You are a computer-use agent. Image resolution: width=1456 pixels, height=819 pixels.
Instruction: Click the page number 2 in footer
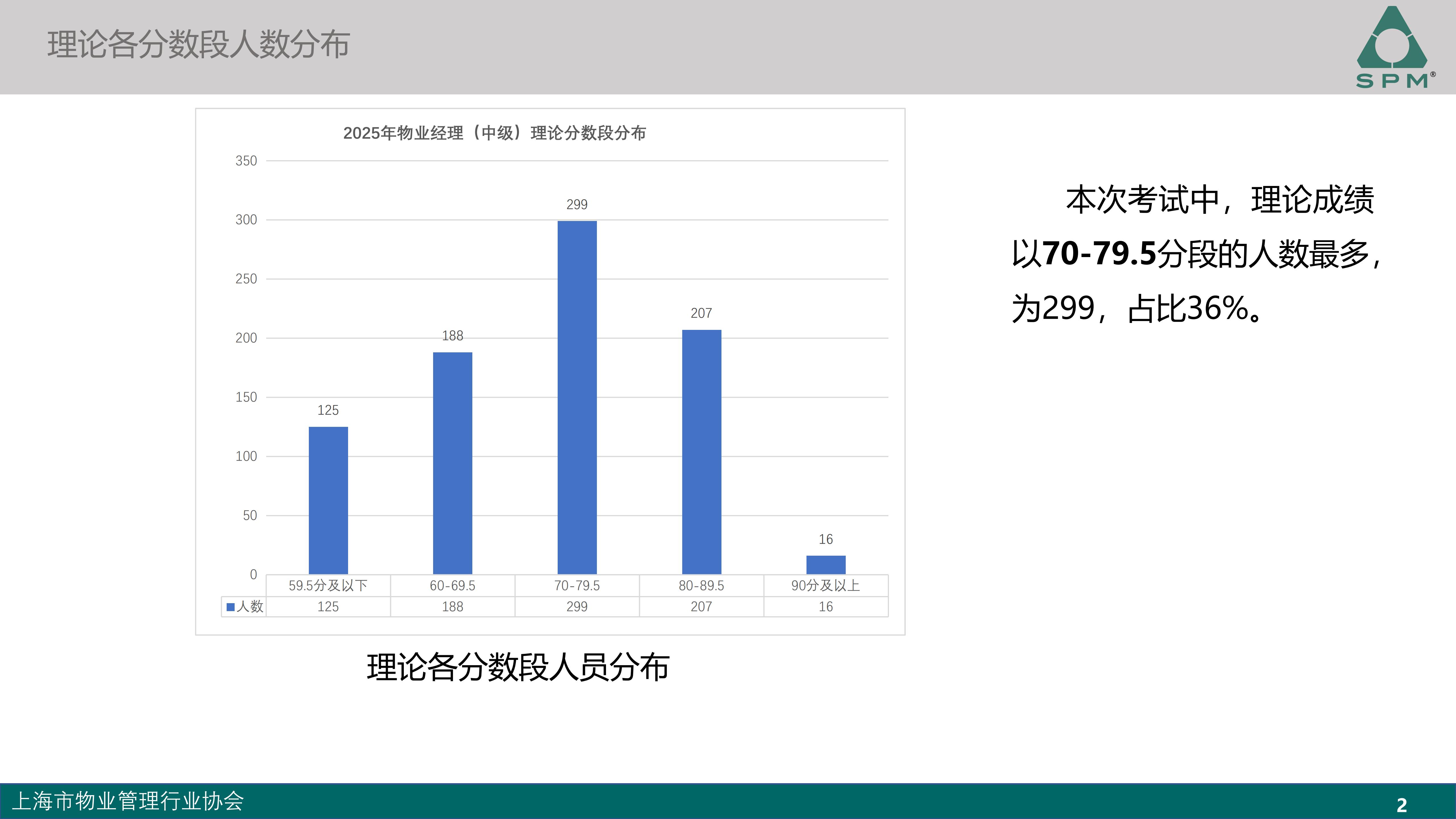pyautogui.click(x=1401, y=805)
